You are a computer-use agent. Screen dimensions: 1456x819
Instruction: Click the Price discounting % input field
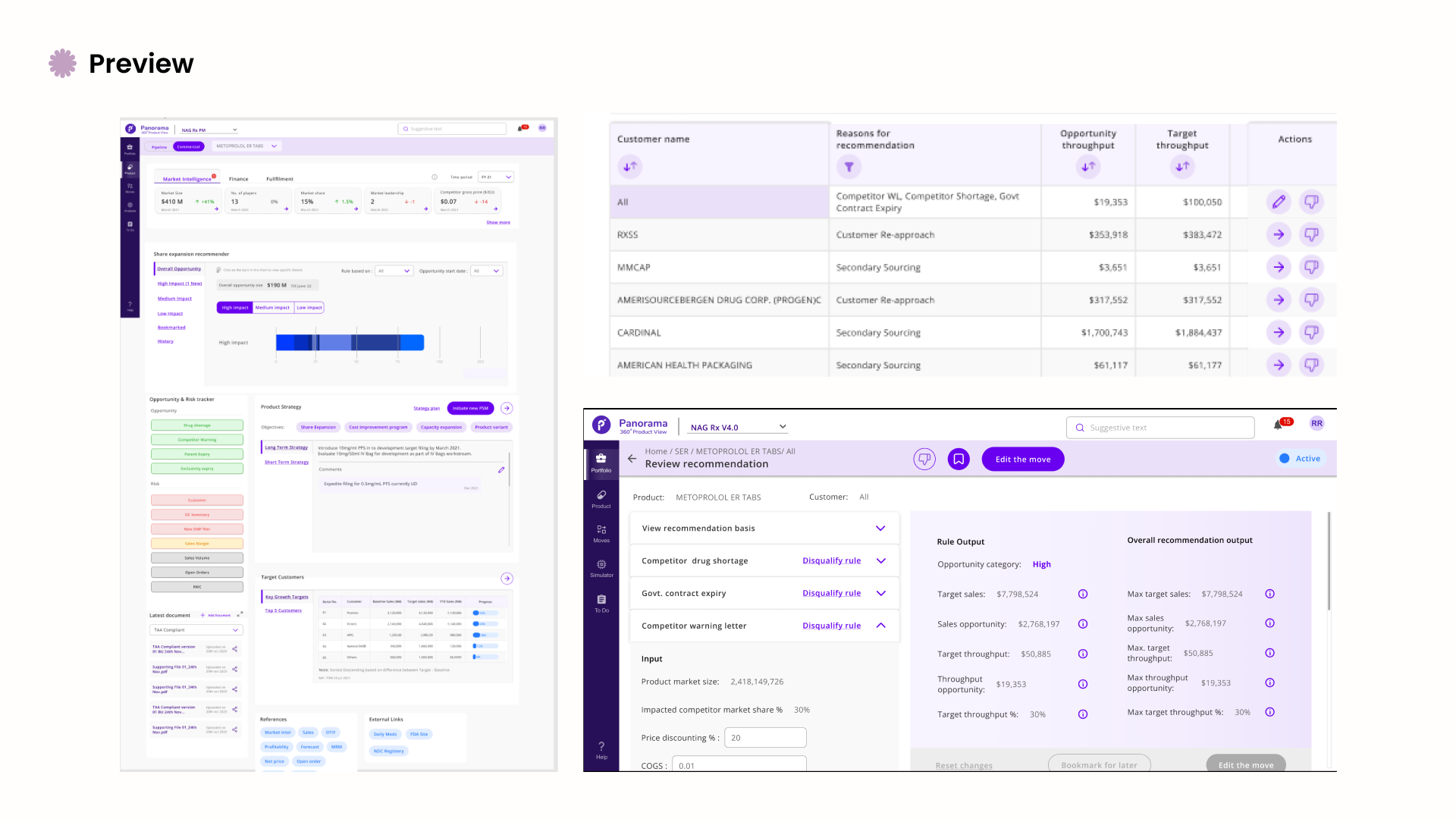(x=764, y=738)
